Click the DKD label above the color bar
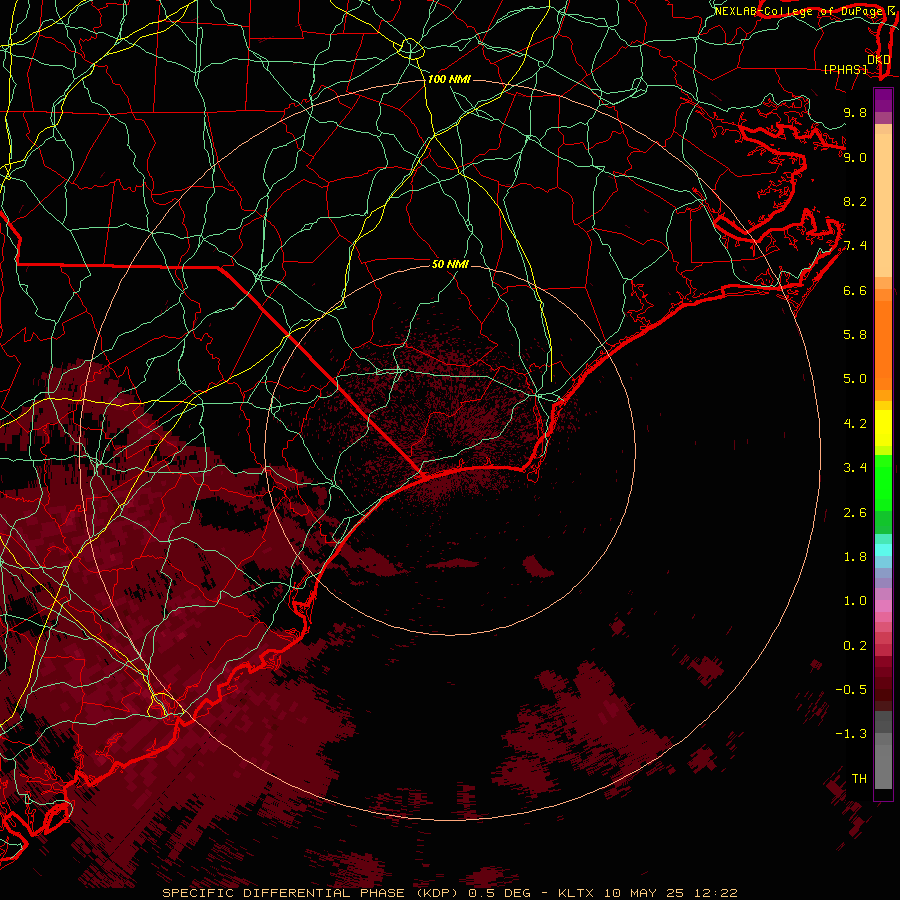Image resolution: width=900 pixels, height=900 pixels. (x=878, y=59)
